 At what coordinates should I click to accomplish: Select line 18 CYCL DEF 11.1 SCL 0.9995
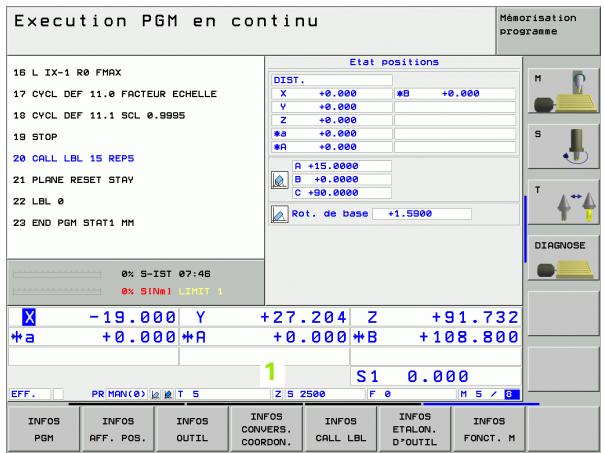pyautogui.click(x=99, y=116)
